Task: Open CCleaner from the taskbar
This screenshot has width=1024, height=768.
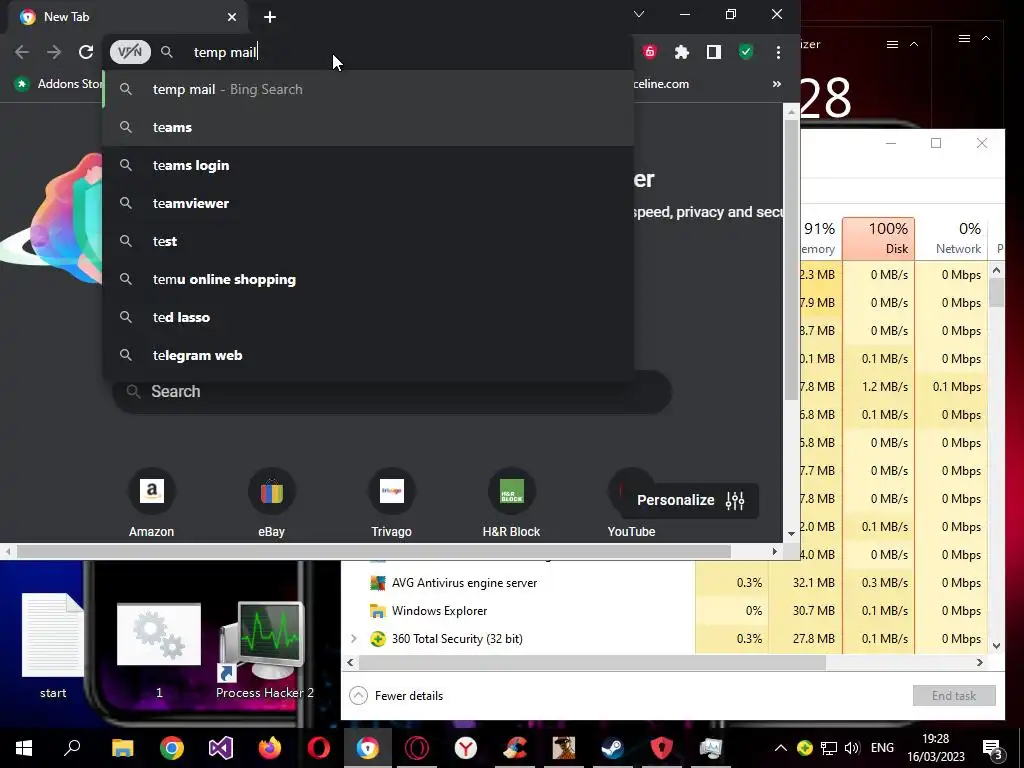Action: coord(515,748)
